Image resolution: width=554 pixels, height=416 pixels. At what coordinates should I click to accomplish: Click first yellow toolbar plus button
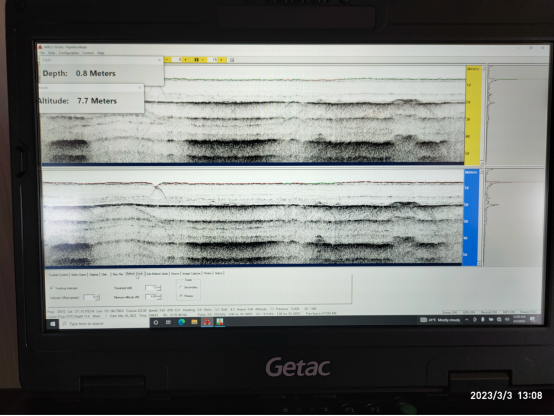186,60
